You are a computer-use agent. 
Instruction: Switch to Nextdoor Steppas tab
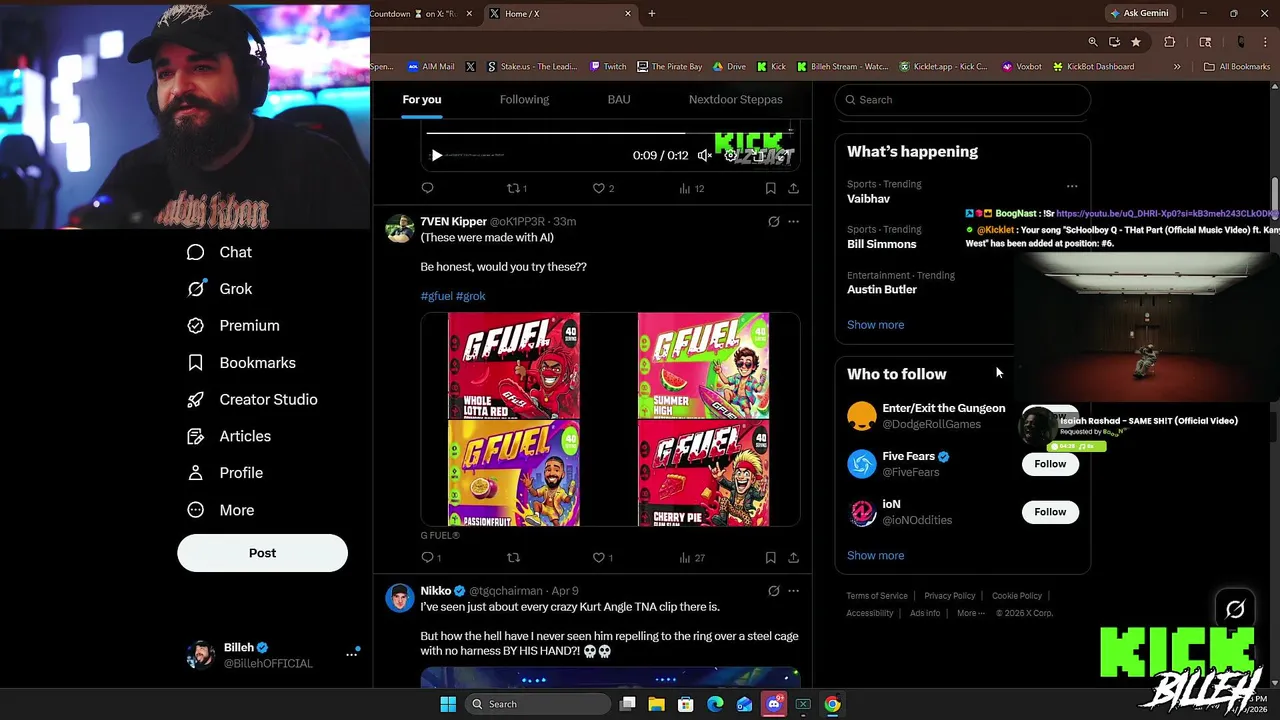pyautogui.click(x=735, y=99)
